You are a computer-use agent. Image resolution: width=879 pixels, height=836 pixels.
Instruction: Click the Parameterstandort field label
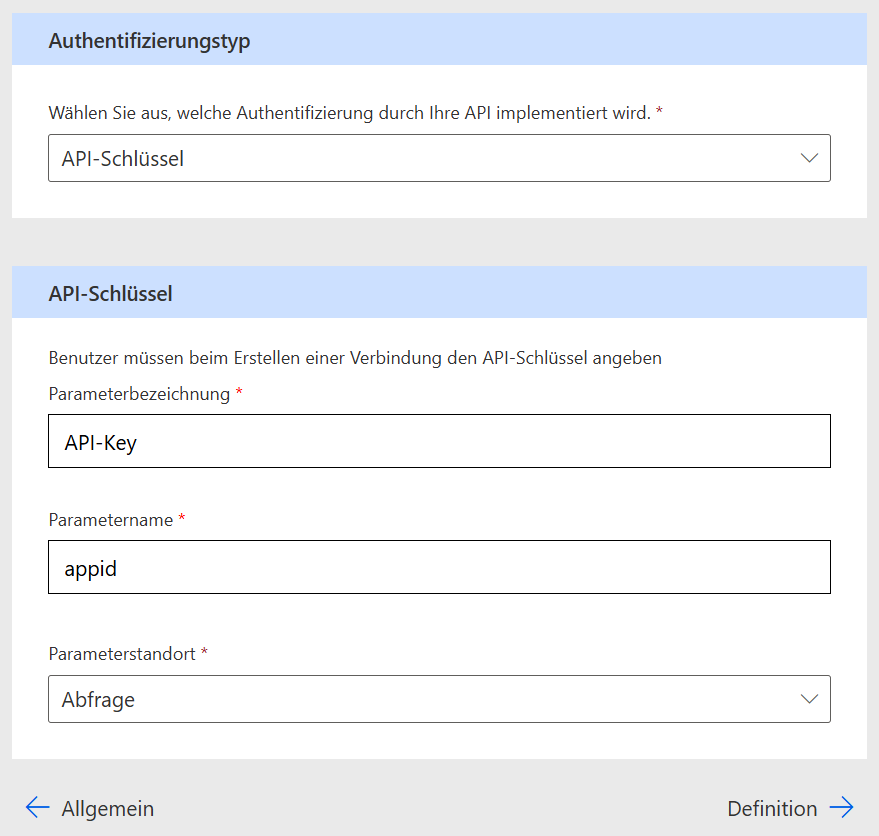[122, 653]
